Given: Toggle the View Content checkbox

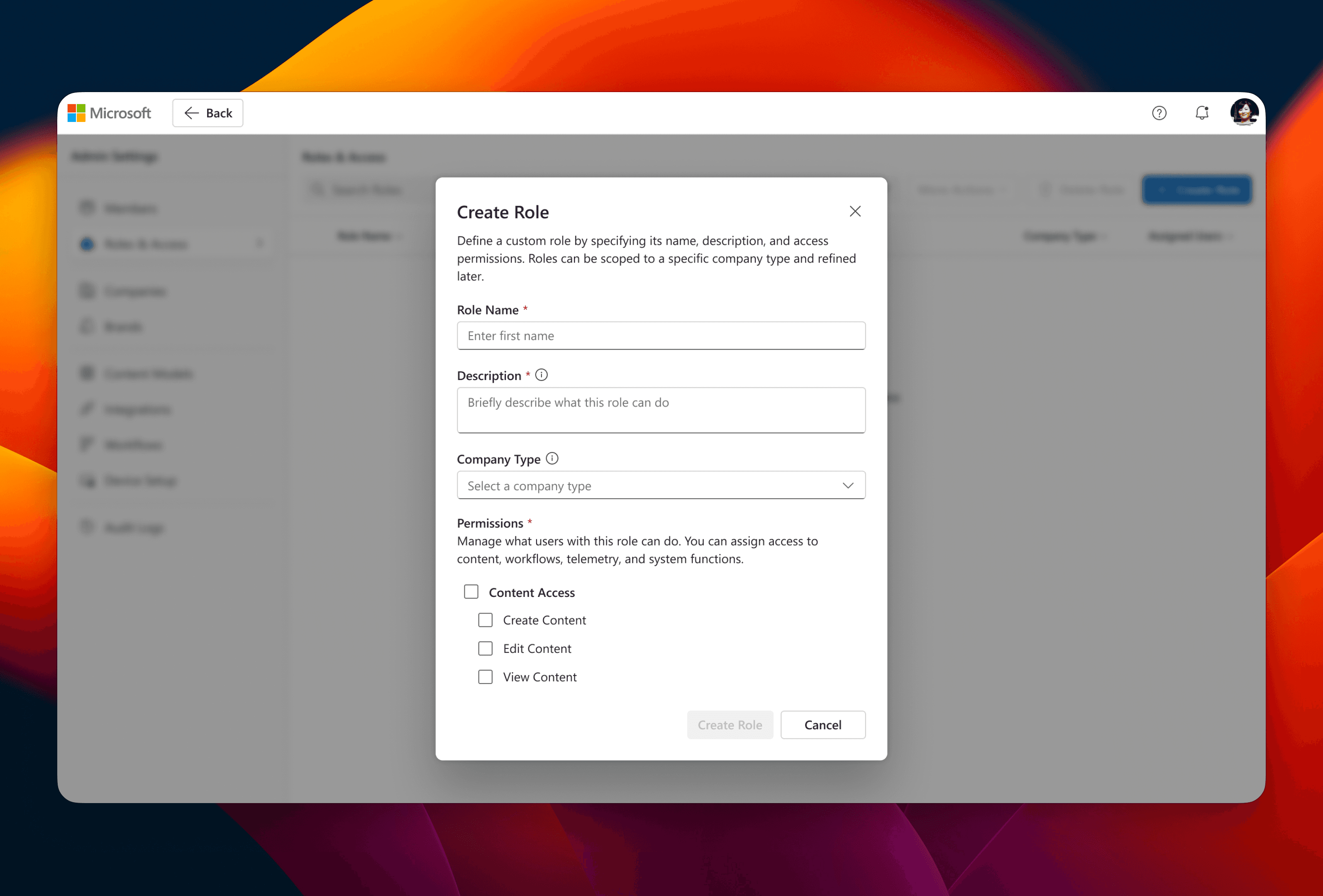Looking at the screenshot, I should click(x=486, y=677).
